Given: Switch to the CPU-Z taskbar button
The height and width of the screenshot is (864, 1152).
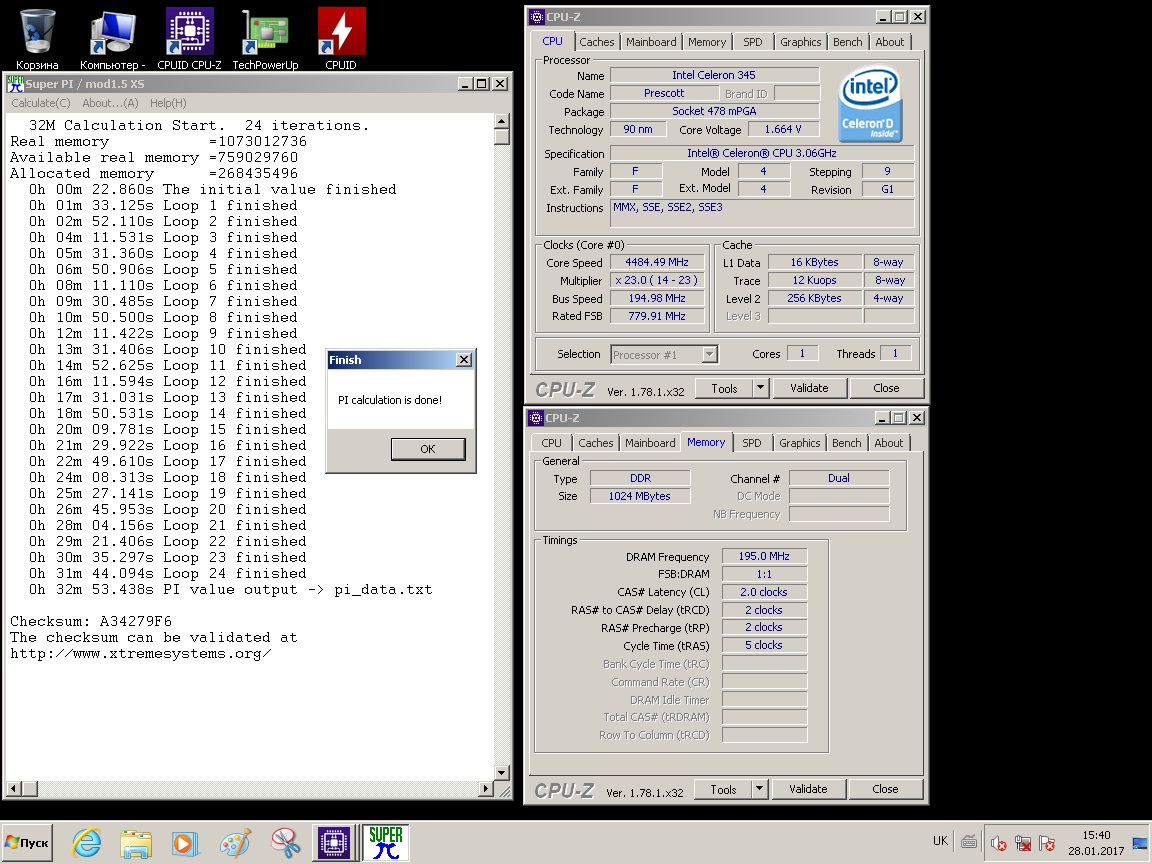Looking at the screenshot, I should pyautogui.click(x=334, y=842).
